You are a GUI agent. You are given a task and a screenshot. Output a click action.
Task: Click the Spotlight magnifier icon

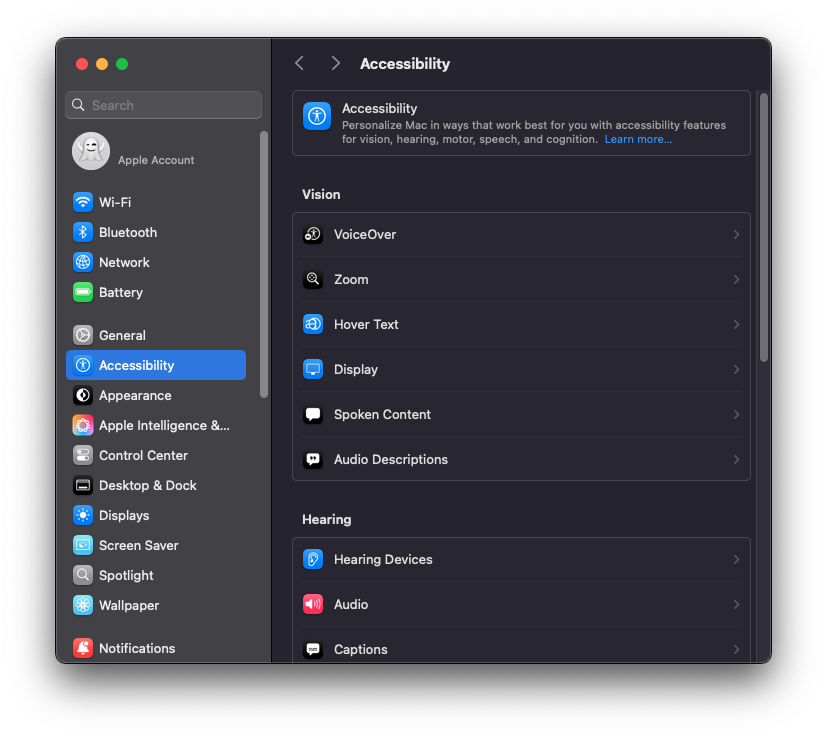click(83, 575)
